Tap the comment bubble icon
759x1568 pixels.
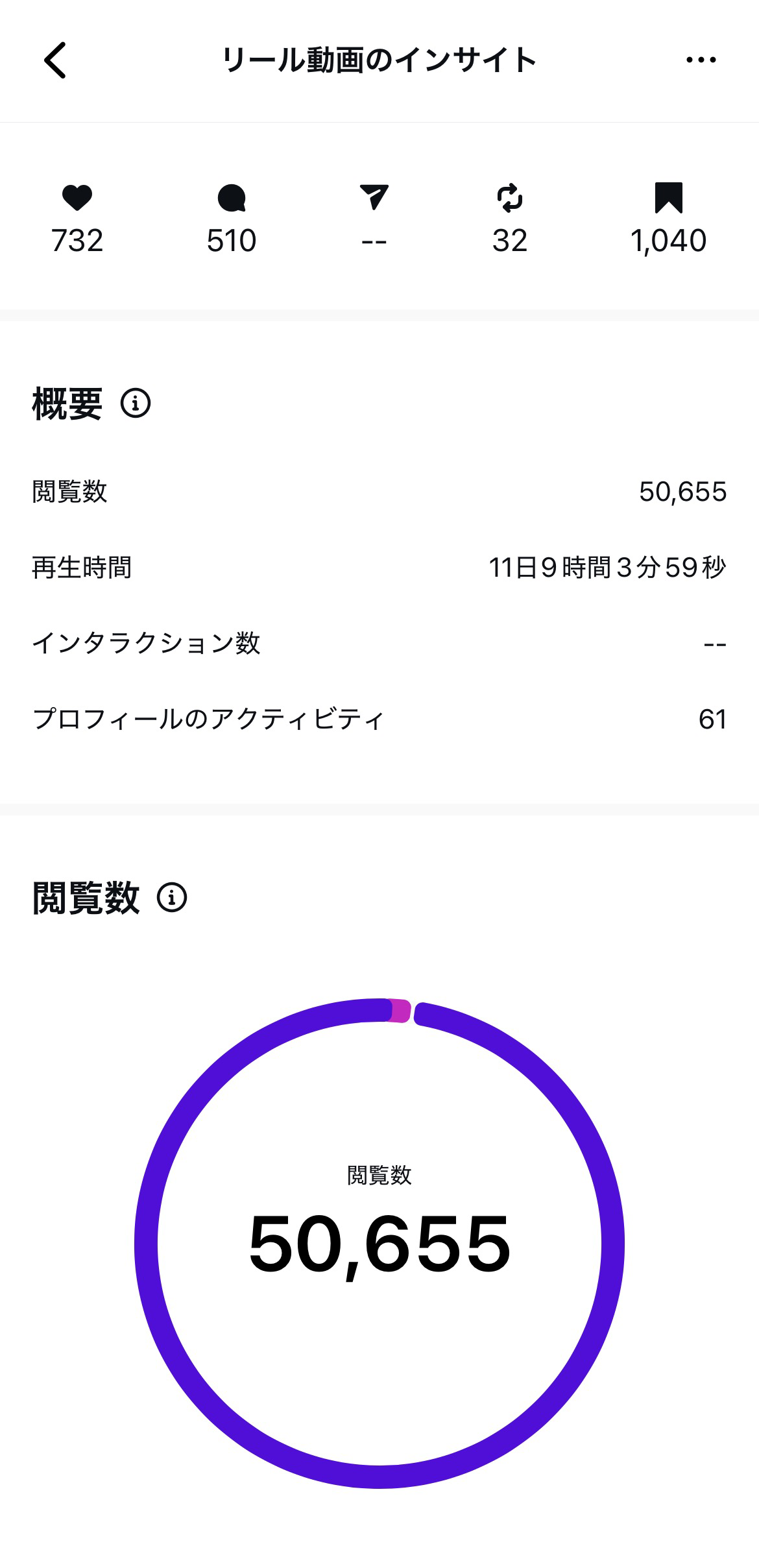(232, 198)
